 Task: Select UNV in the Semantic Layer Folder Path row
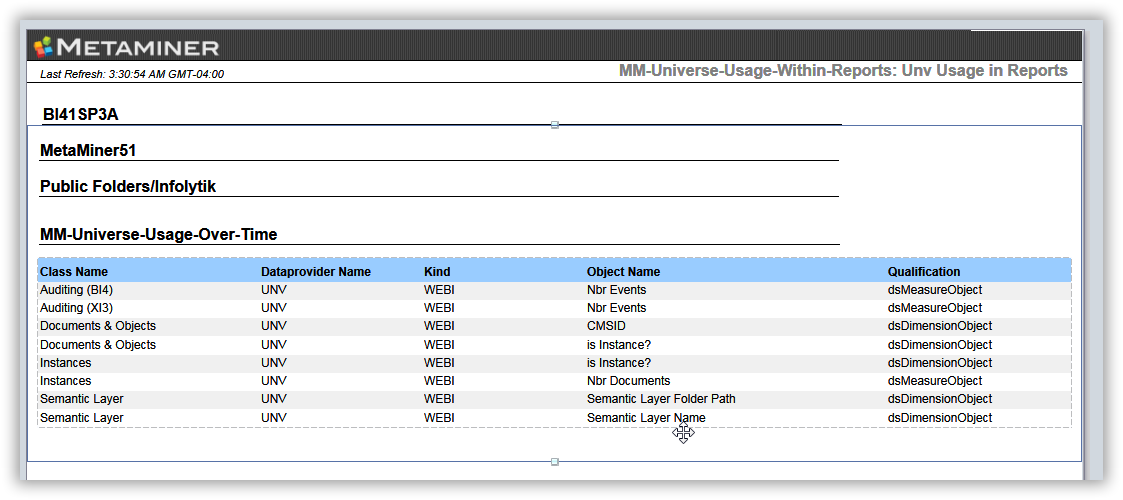274,399
